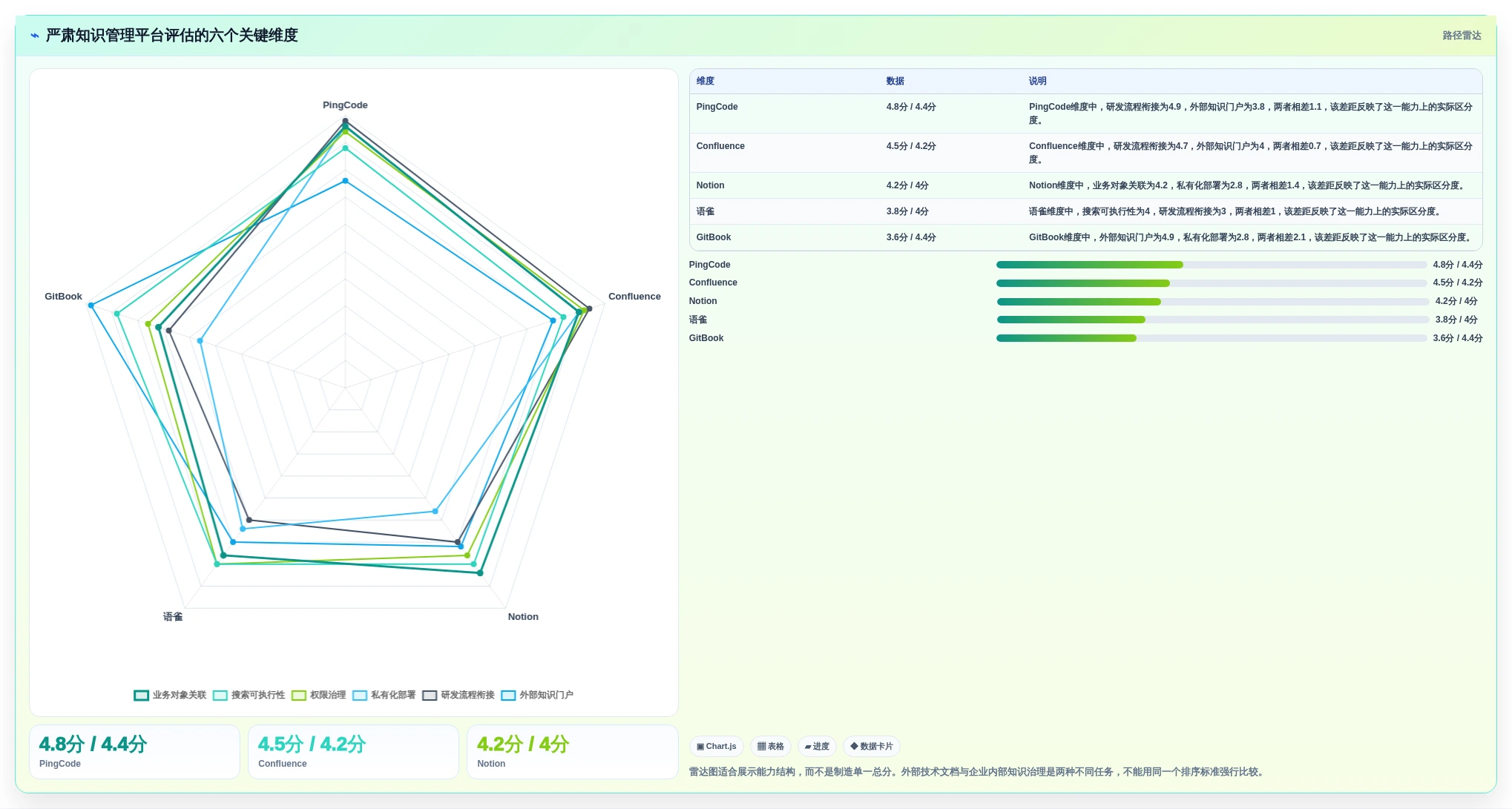Toggle the 业务对象关联 legend series
This screenshot has height=809, width=1512.
[x=170, y=695]
